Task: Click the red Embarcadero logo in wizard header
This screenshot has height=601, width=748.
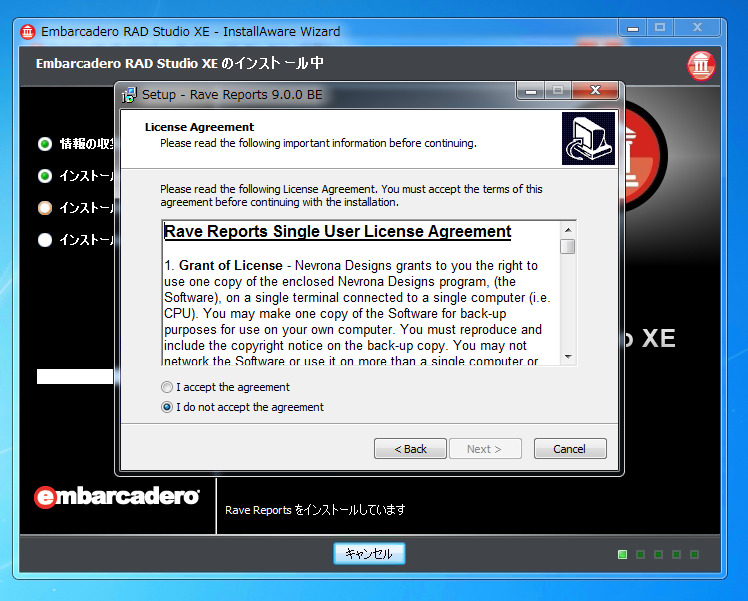Action: (x=701, y=65)
